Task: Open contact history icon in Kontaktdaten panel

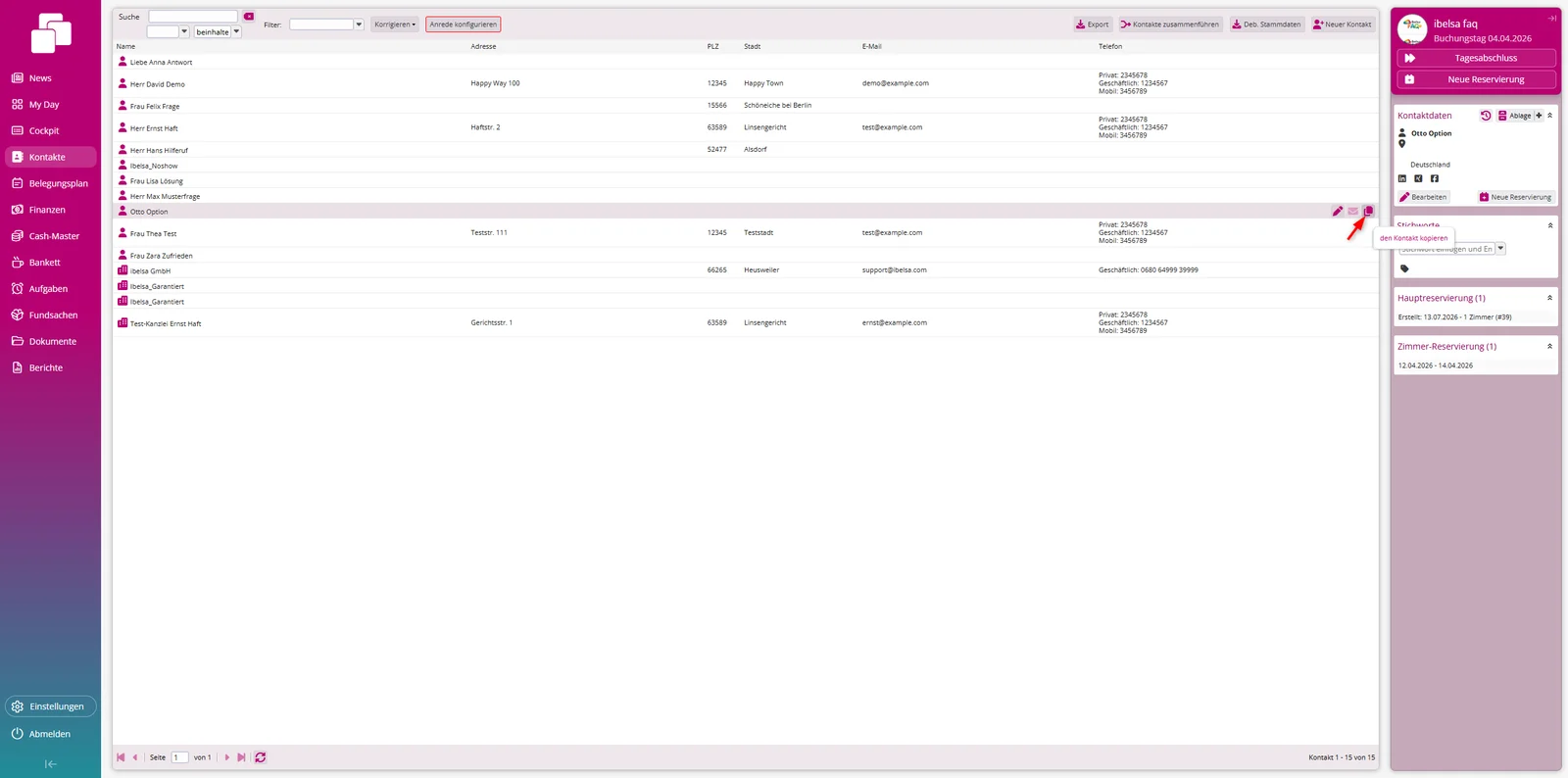Action: coord(1486,116)
